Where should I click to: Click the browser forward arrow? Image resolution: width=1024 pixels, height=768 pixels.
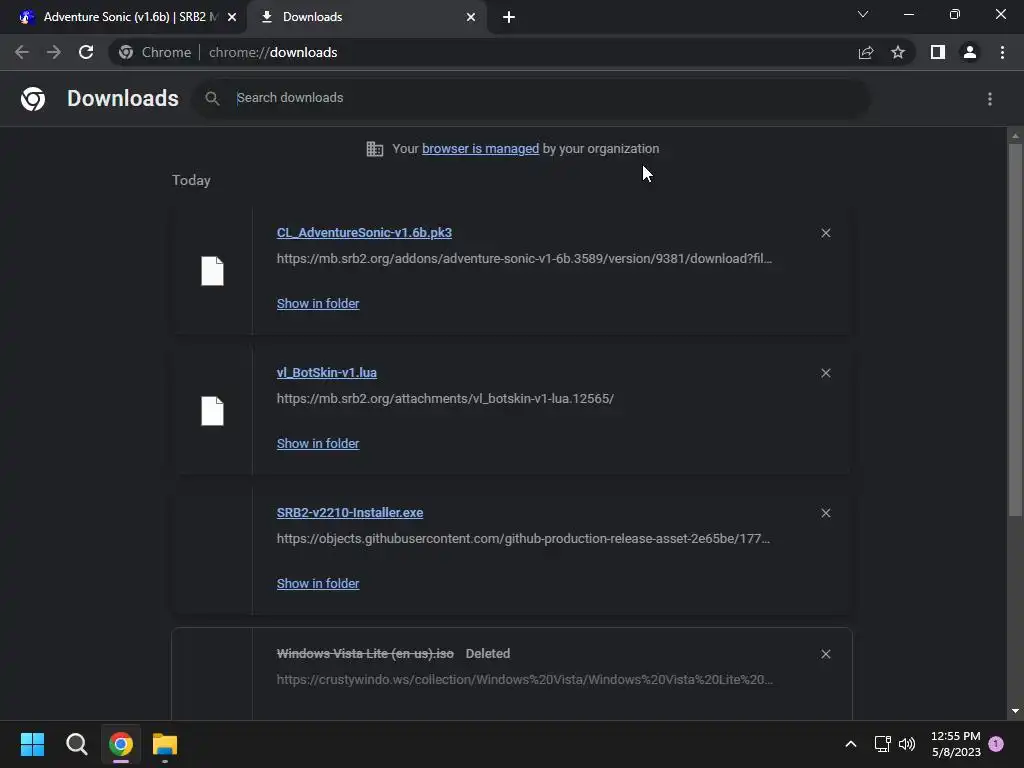pyautogui.click(x=54, y=52)
